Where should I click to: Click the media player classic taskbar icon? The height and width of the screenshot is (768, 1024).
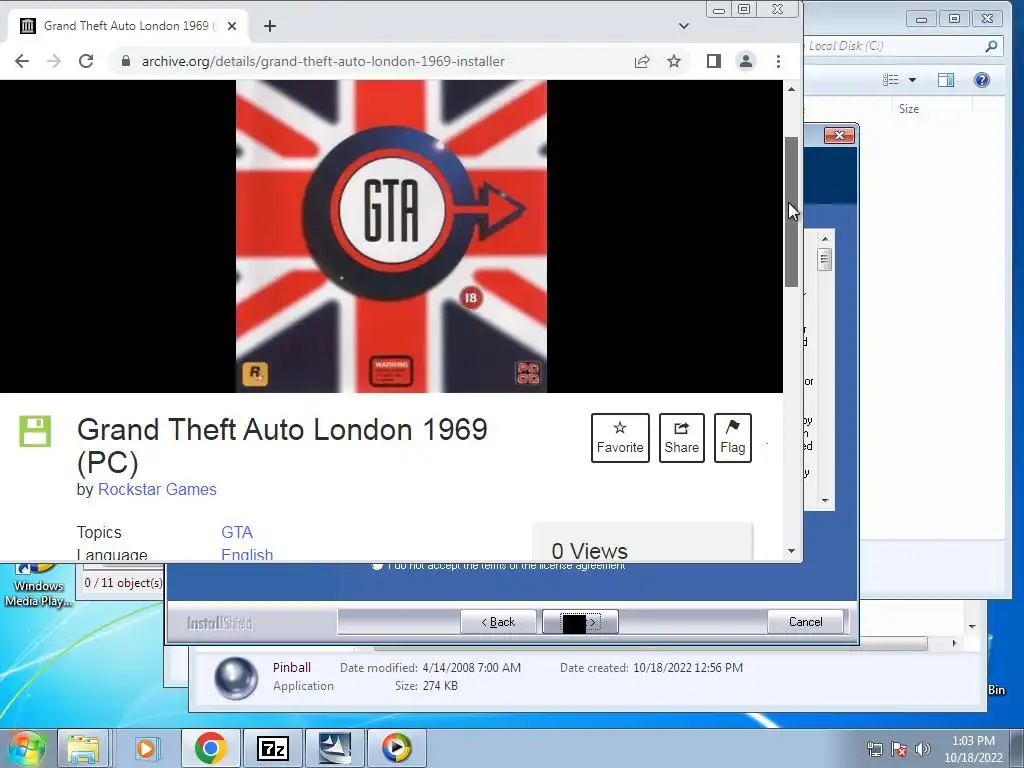(396, 748)
